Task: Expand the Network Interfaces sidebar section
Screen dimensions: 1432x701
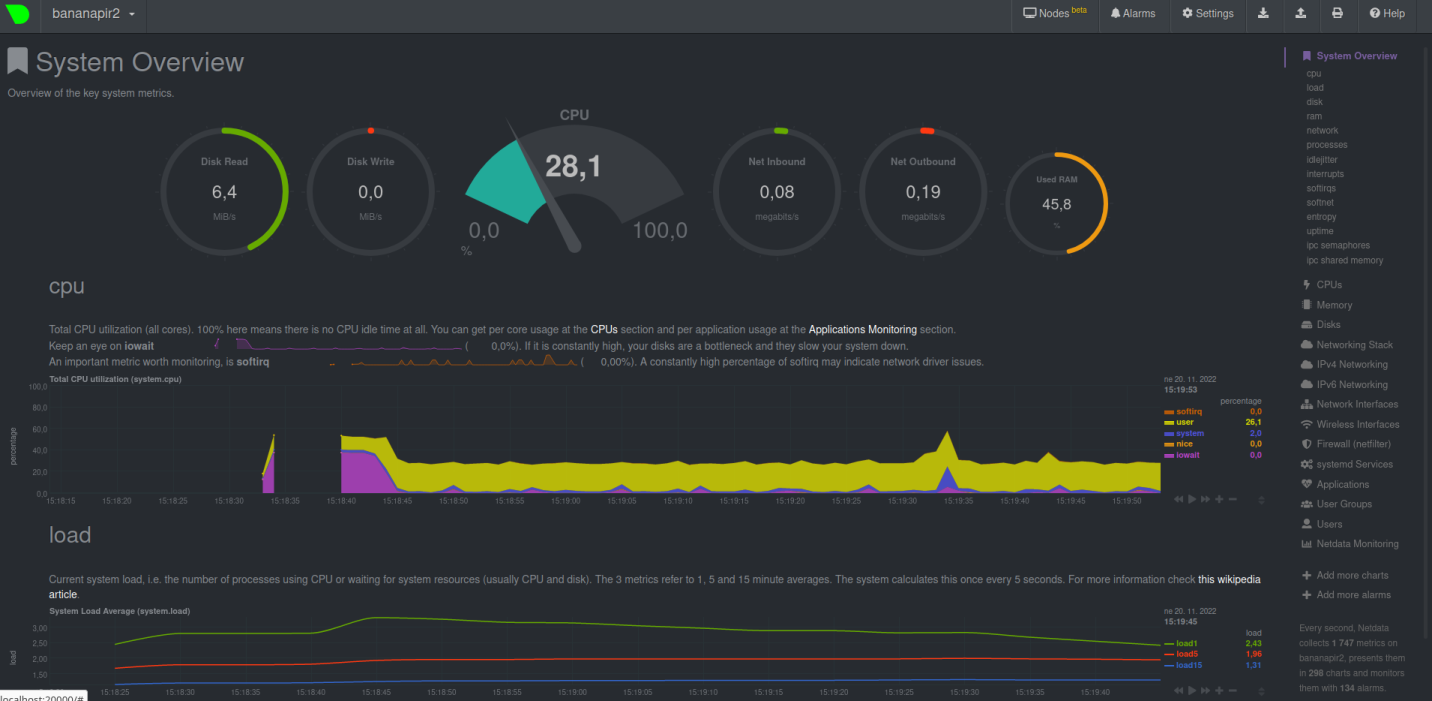Action: pyautogui.click(x=1356, y=404)
